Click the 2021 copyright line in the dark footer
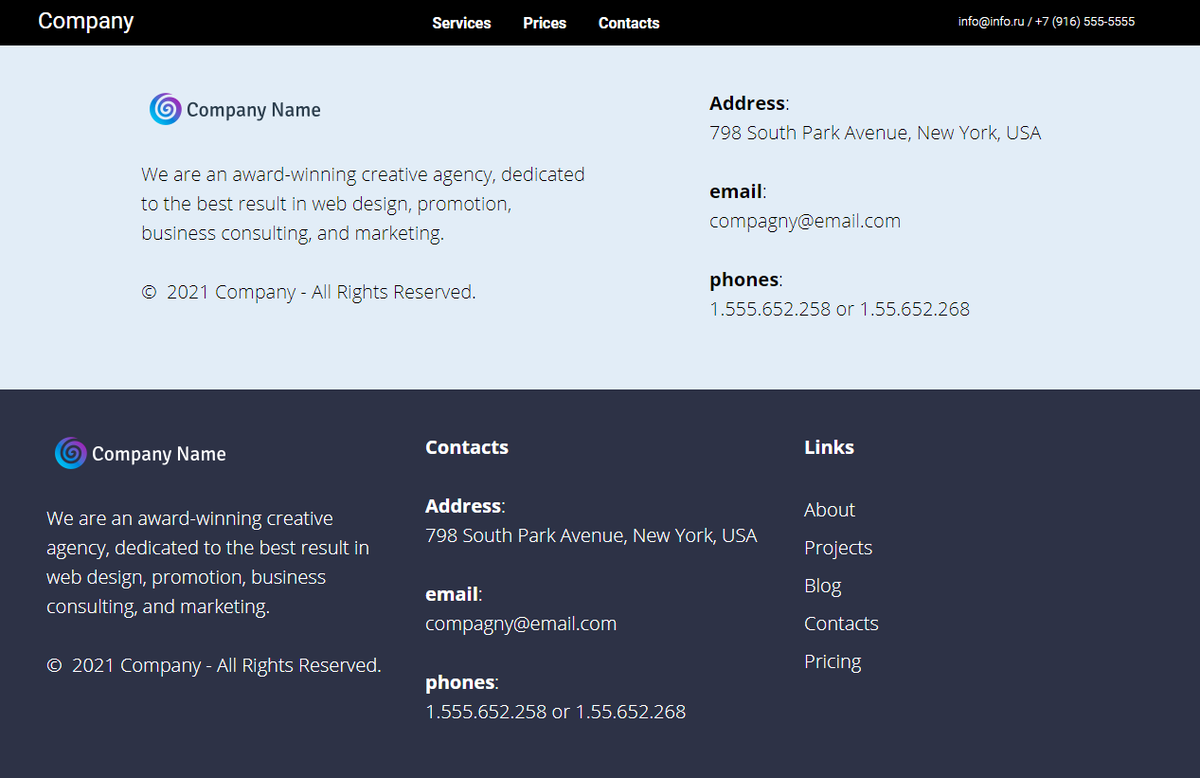Screen dimensions: 1200x778 click(x=214, y=665)
